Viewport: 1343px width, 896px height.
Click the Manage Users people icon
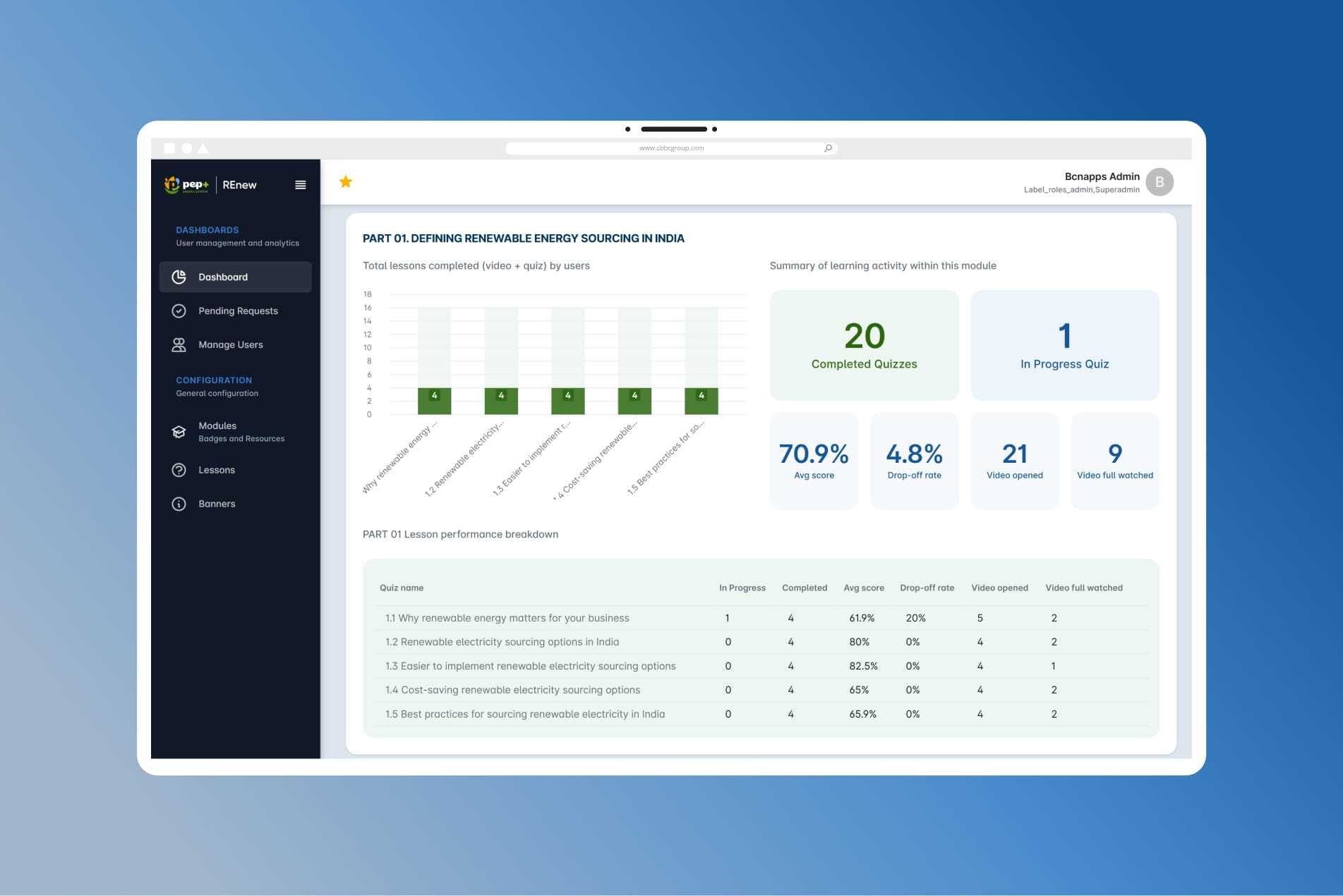click(179, 345)
